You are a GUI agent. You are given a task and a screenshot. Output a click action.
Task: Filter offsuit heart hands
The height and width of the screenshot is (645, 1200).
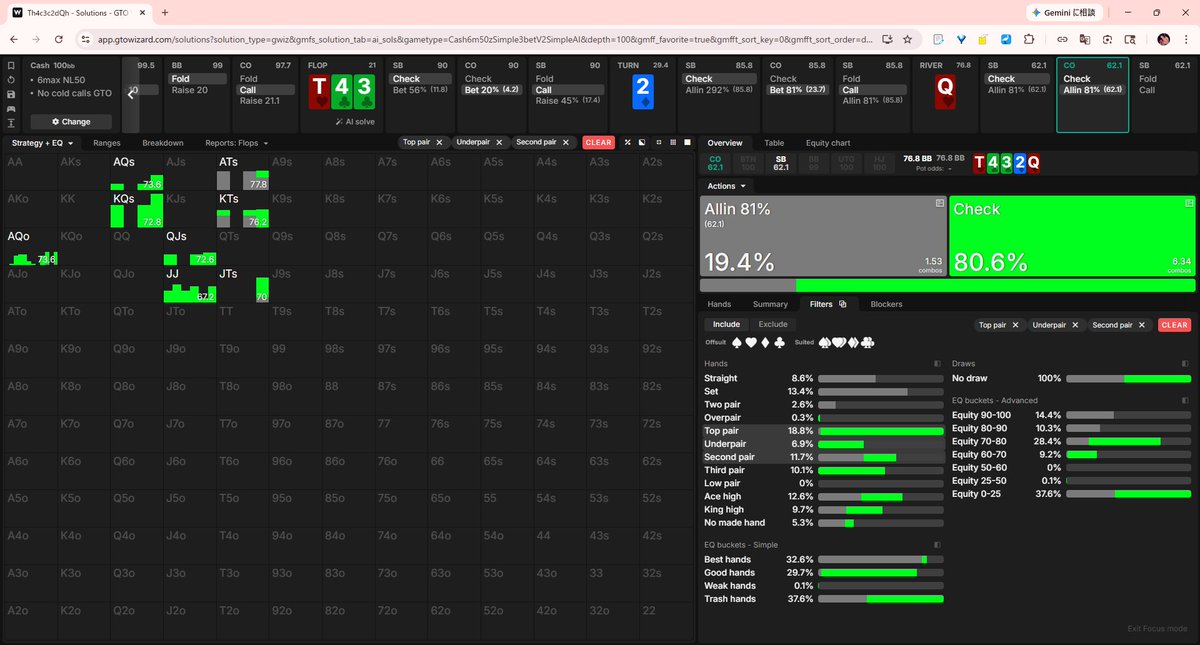click(x=752, y=342)
